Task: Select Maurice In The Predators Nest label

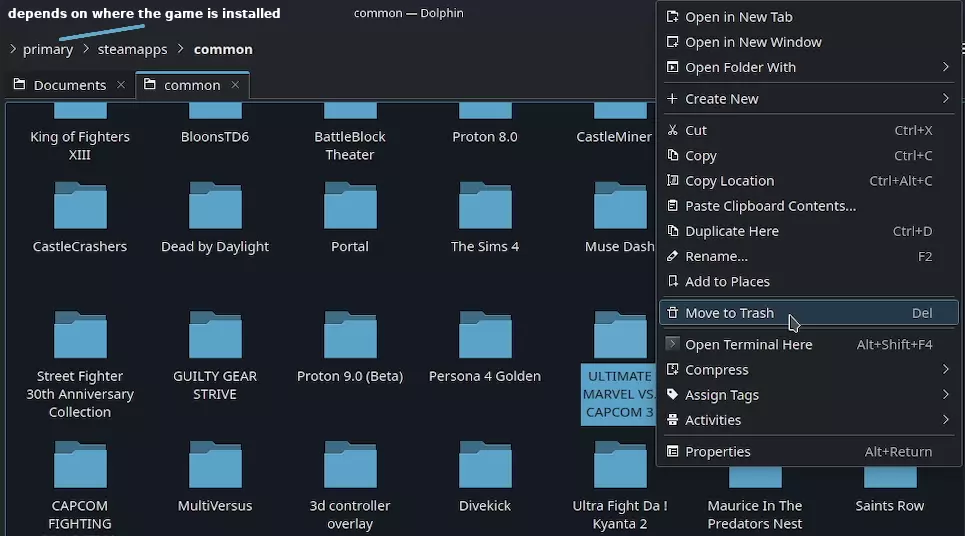Action: pos(755,514)
